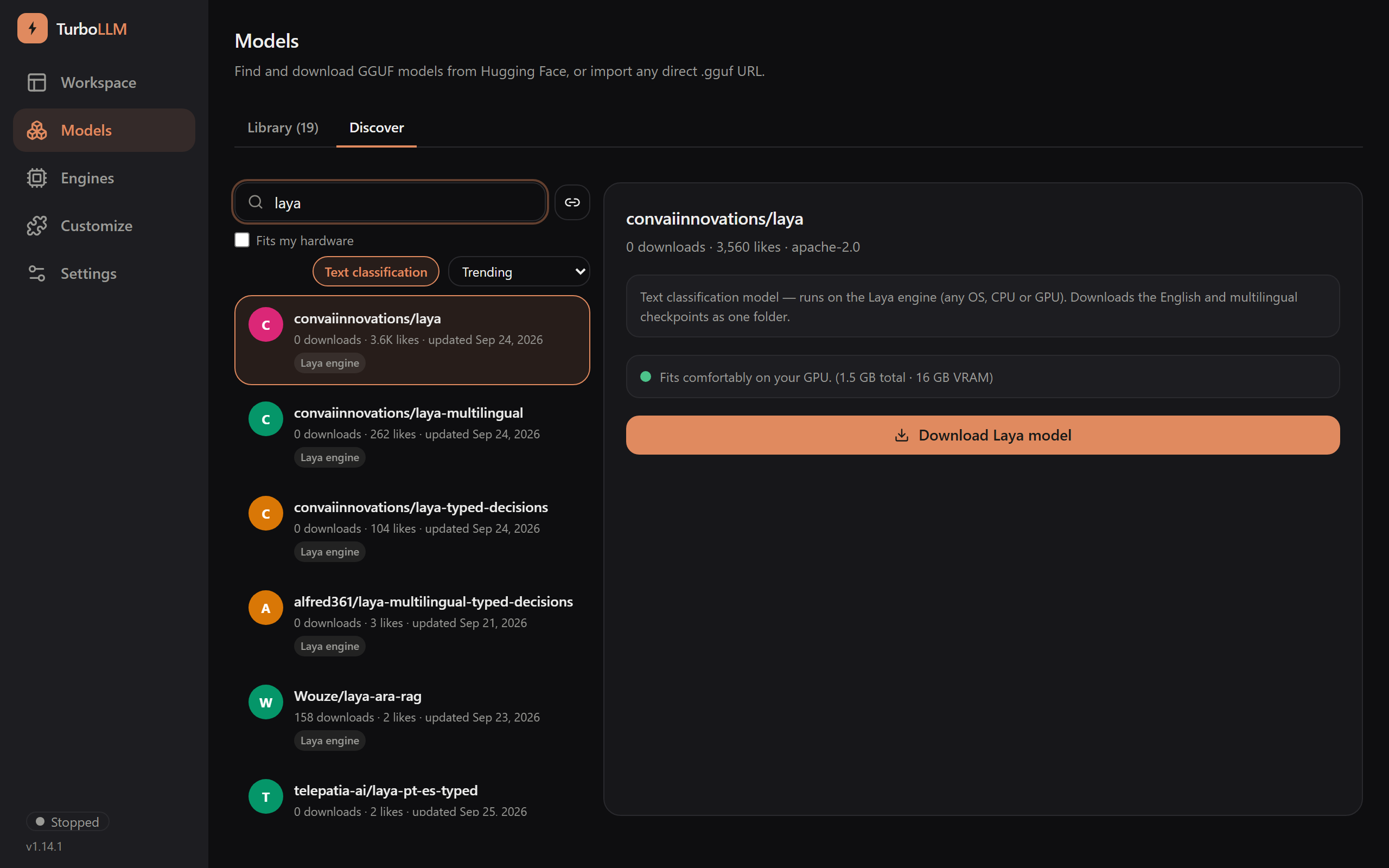Click the pink C avatar of convaiinnovations/laya

click(266, 325)
